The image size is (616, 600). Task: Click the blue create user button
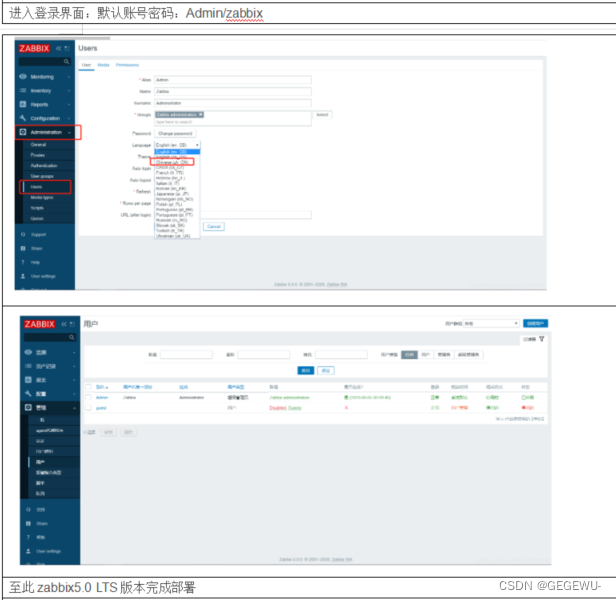point(535,323)
